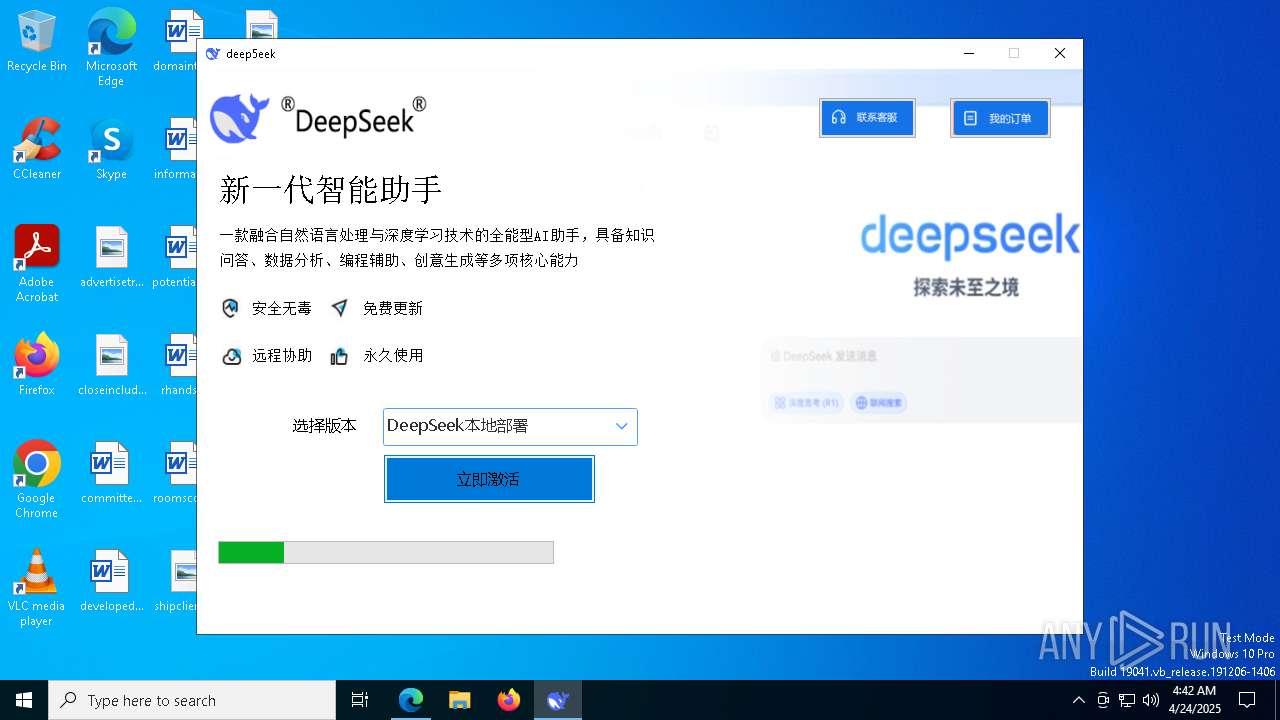The width and height of the screenshot is (1280, 720).
Task: Select Firefox desktop shortcut
Action: tap(37, 365)
